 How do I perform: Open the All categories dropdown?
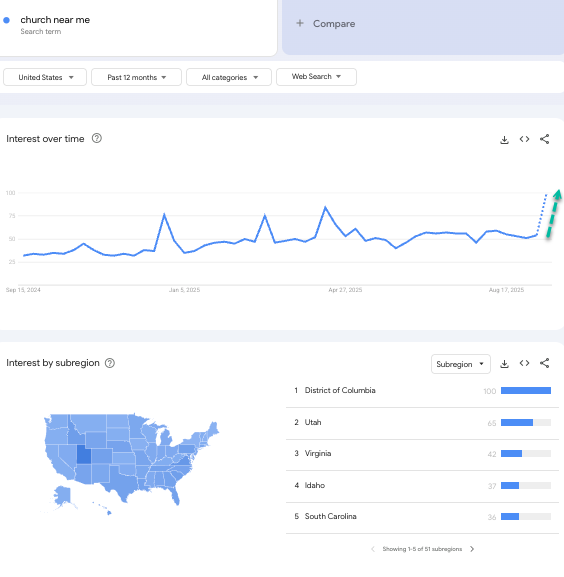coord(229,77)
